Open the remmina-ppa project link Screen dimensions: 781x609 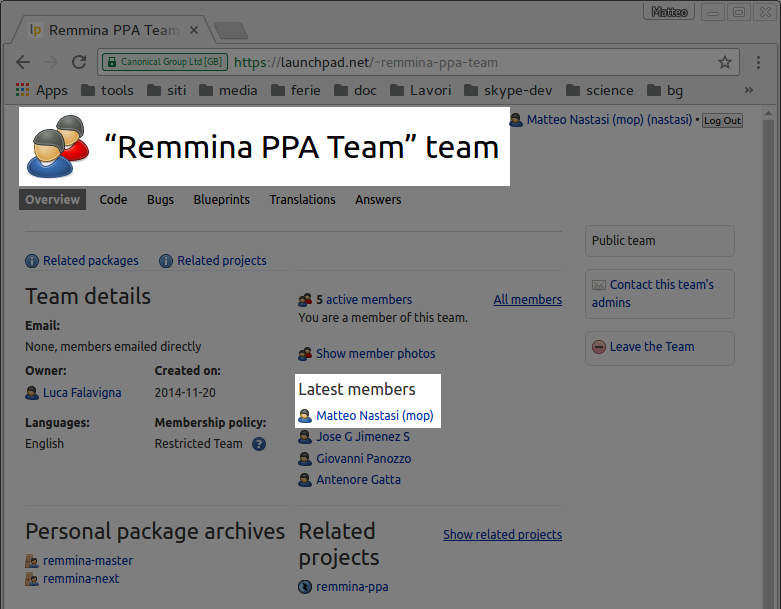tap(352, 587)
